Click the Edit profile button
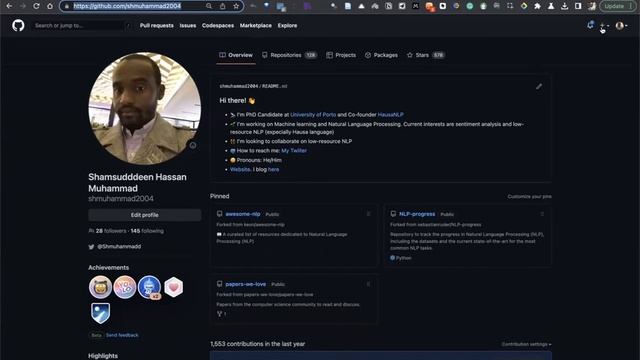 (x=144, y=215)
